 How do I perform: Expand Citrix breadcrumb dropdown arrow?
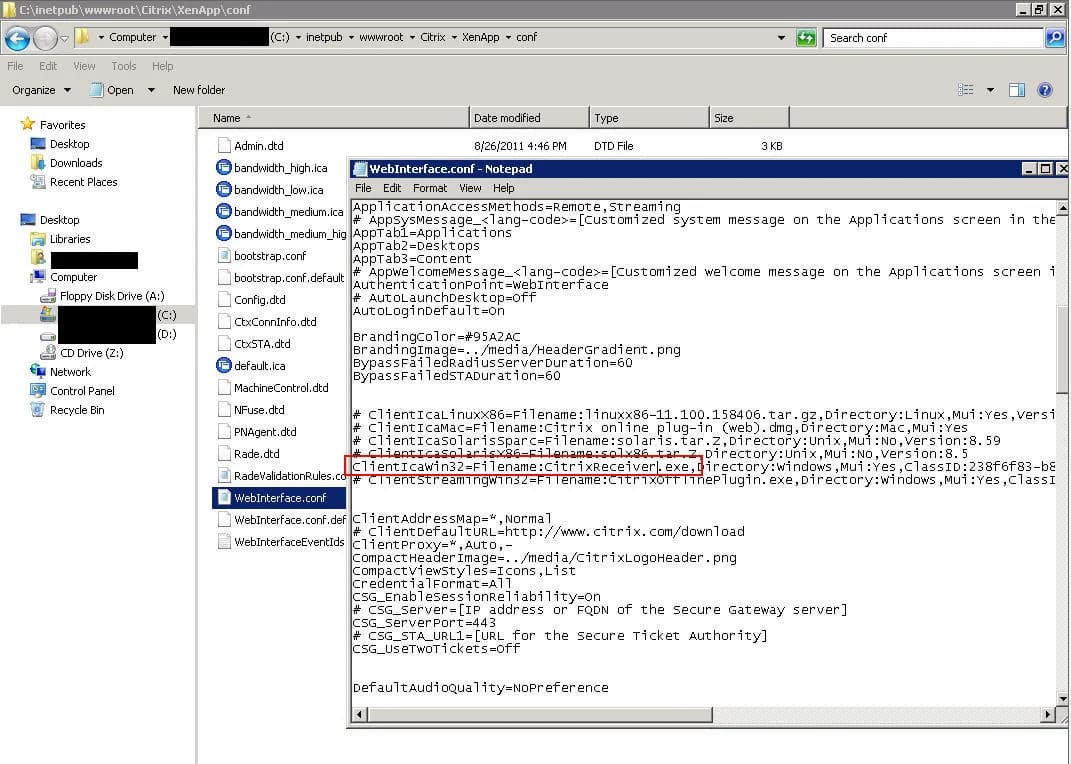(454, 38)
